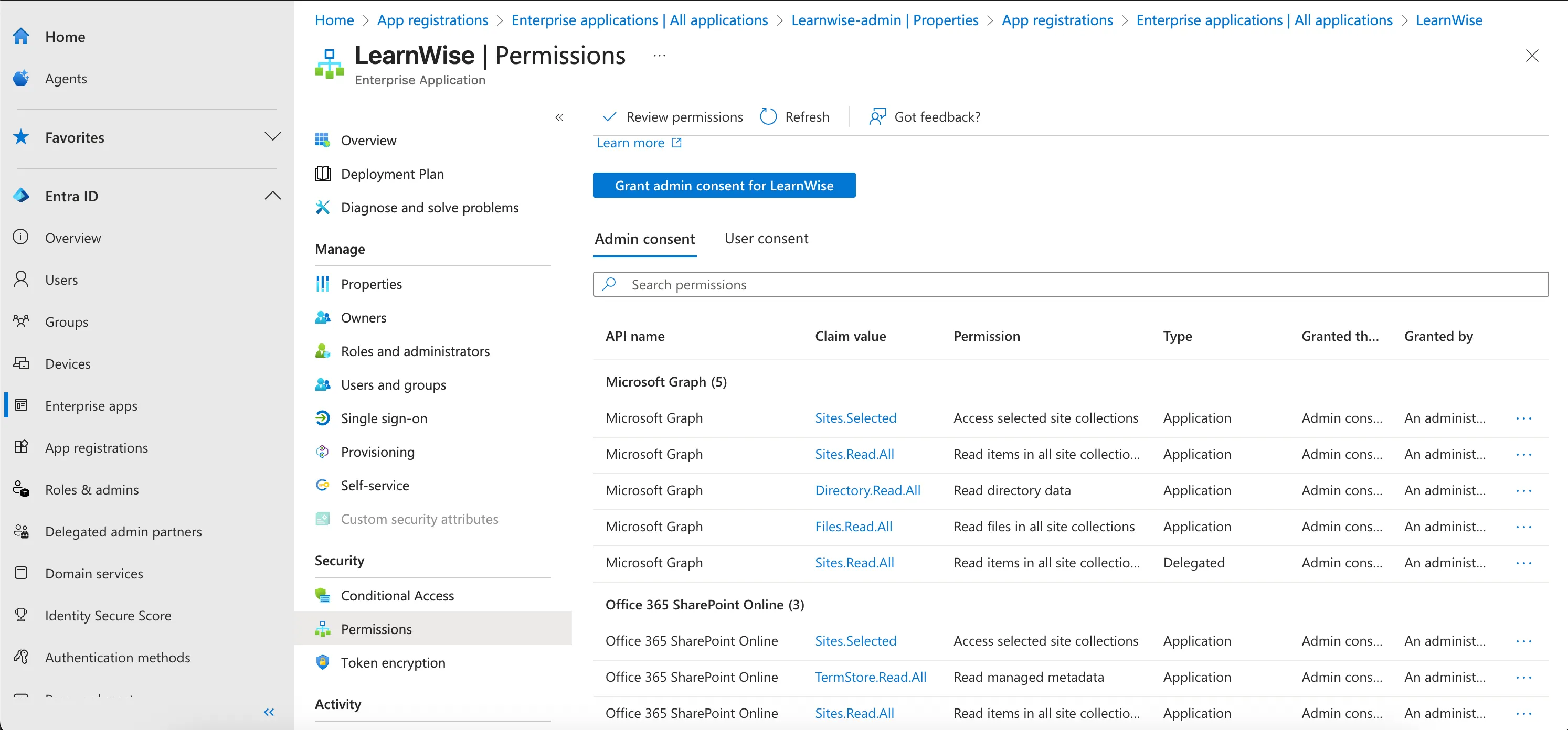Expand the Favorites section chevron
This screenshot has height=730, width=1568.
273,137
